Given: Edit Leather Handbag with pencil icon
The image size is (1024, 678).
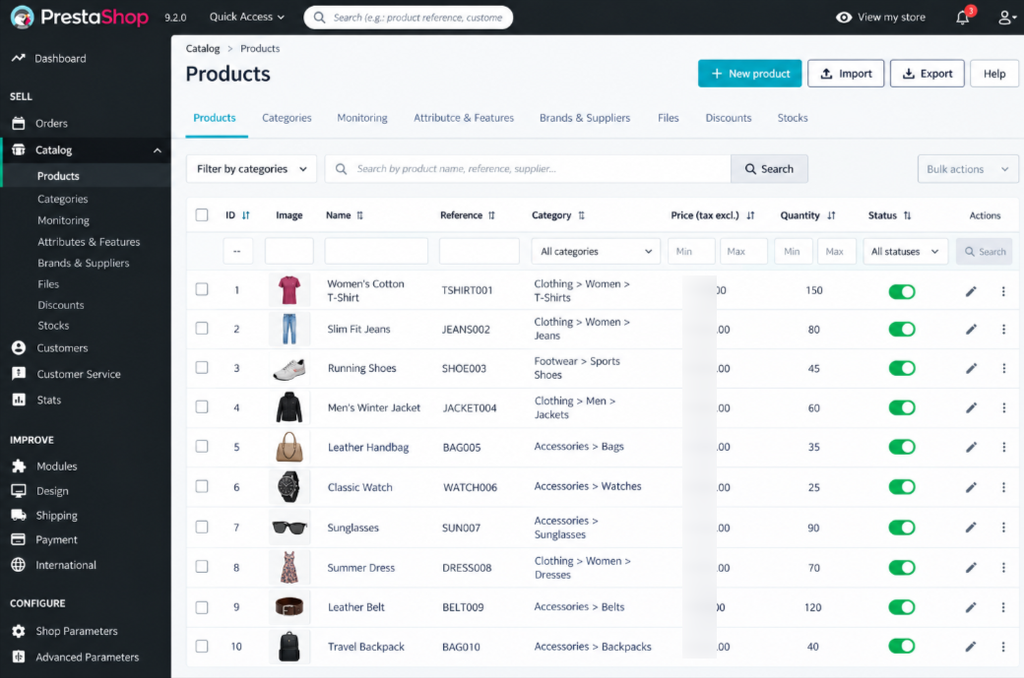Looking at the screenshot, I should pos(971,447).
